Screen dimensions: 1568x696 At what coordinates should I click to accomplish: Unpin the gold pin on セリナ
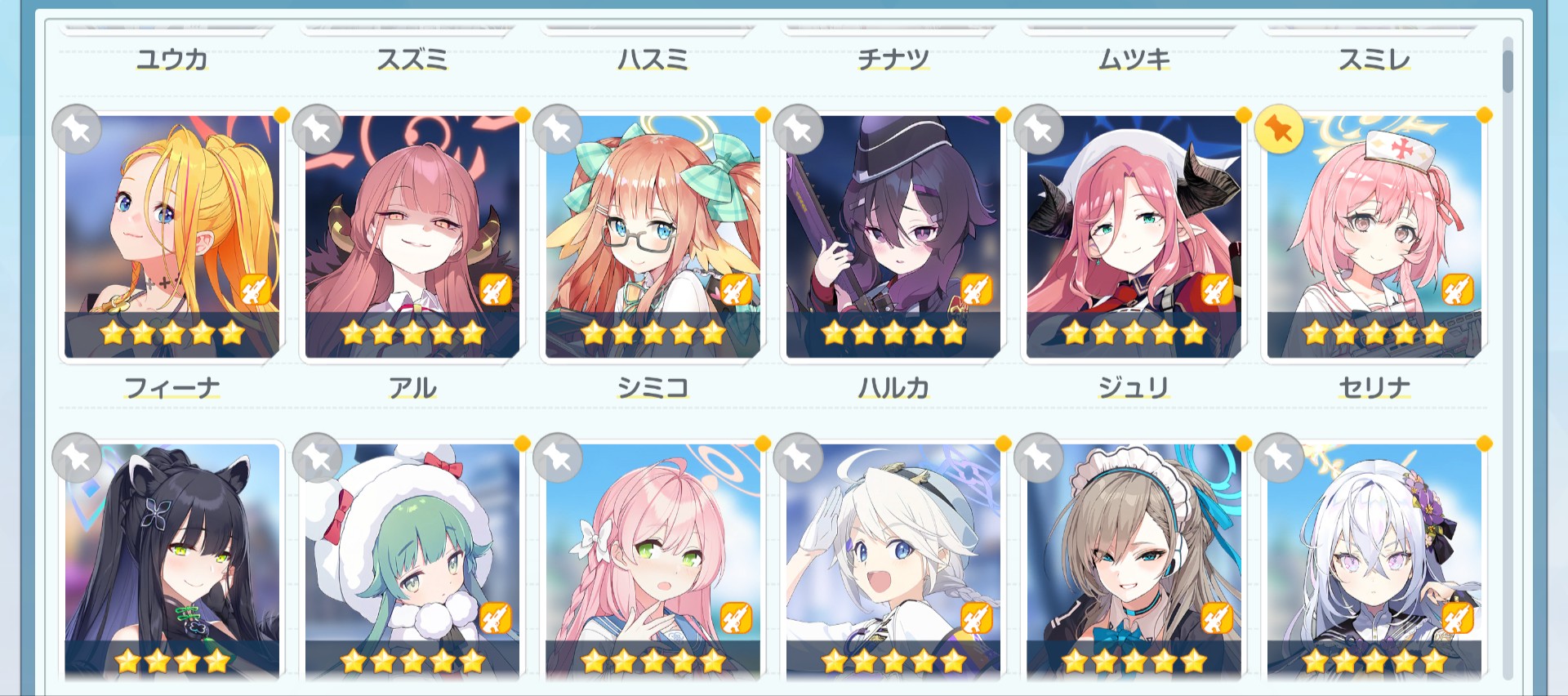[1279, 129]
